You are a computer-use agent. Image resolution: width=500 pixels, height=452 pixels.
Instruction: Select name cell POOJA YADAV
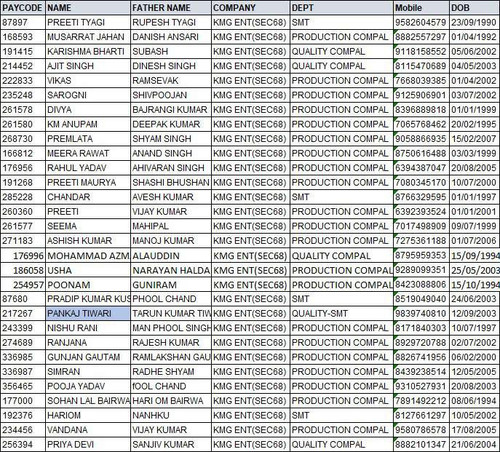click(88, 386)
